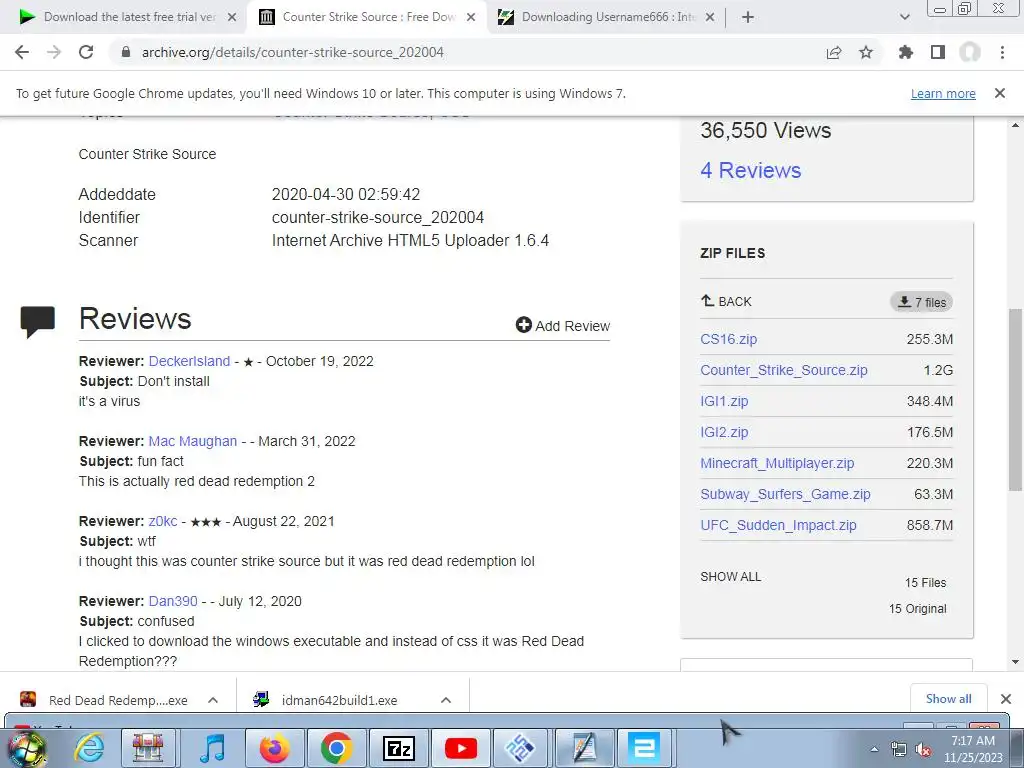Open YouTube taskbar icon
This screenshot has width=1024, height=768.
[x=460, y=748]
